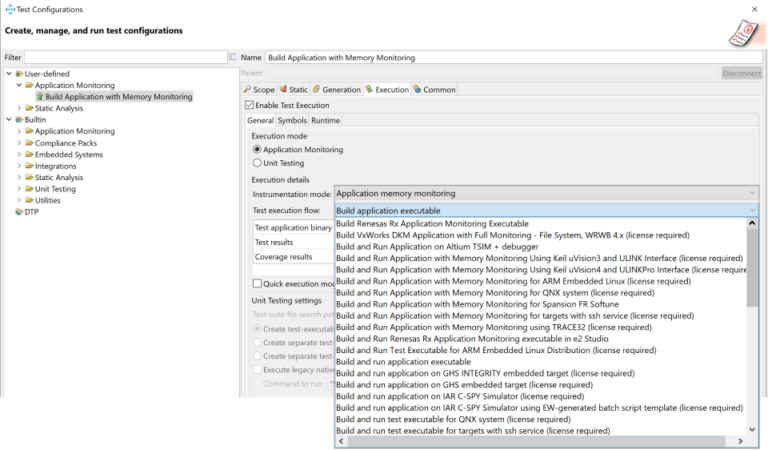Select Application Monitoring execution mode

coord(257,149)
